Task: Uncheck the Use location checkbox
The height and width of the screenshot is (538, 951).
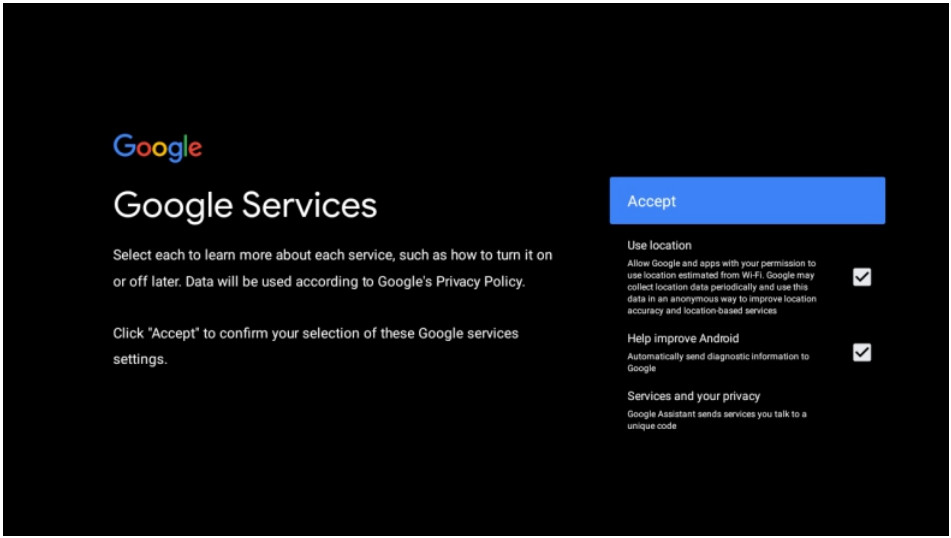Action: click(x=861, y=277)
